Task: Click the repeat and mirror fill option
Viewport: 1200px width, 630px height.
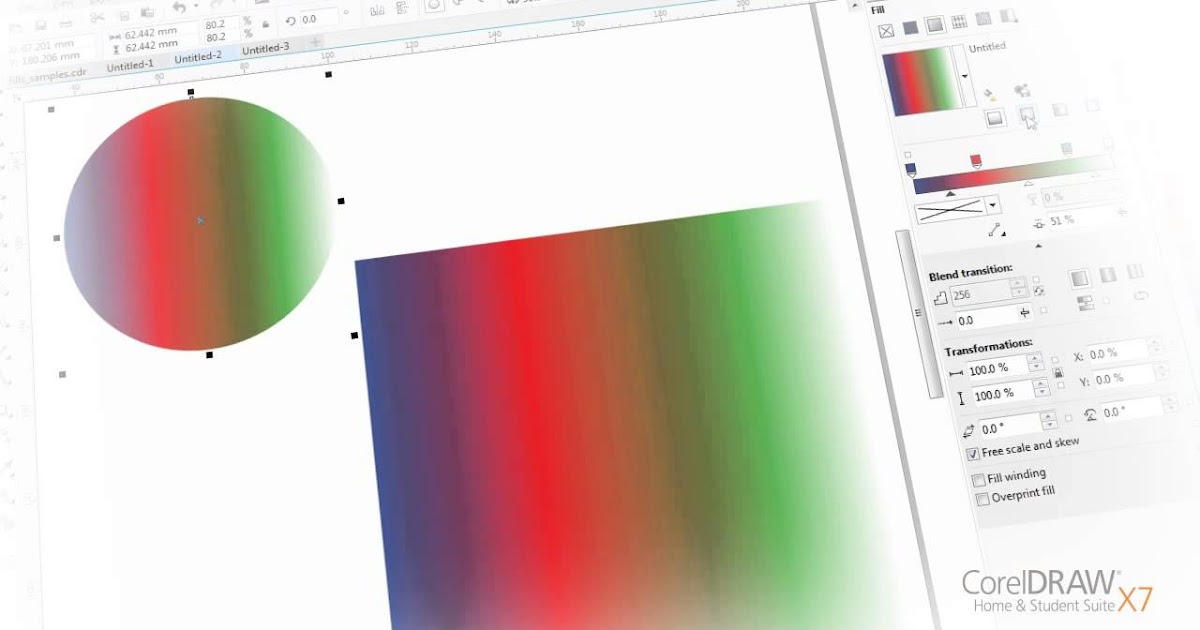Action: [x=1108, y=274]
